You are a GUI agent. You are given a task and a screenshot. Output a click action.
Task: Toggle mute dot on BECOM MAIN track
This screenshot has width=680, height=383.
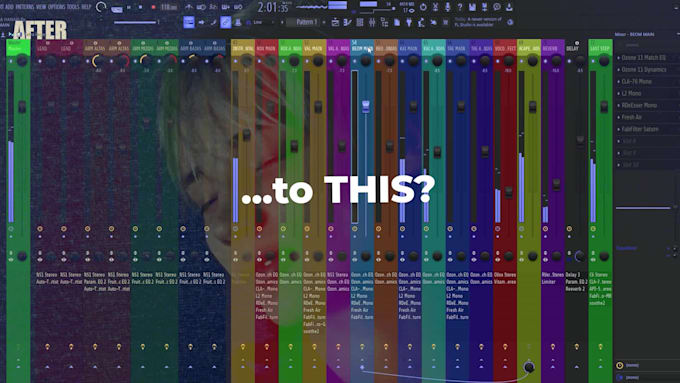(355, 61)
